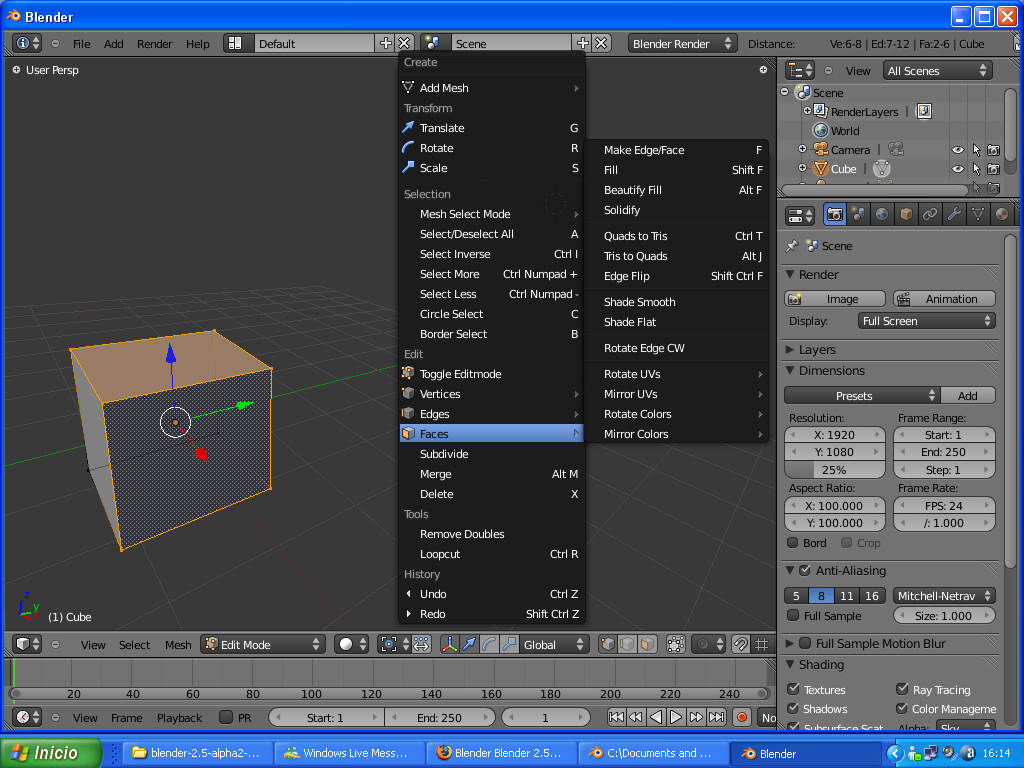Switch to edge select mode icon
The height and width of the screenshot is (768, 1024).
click(x=628, y=645)
